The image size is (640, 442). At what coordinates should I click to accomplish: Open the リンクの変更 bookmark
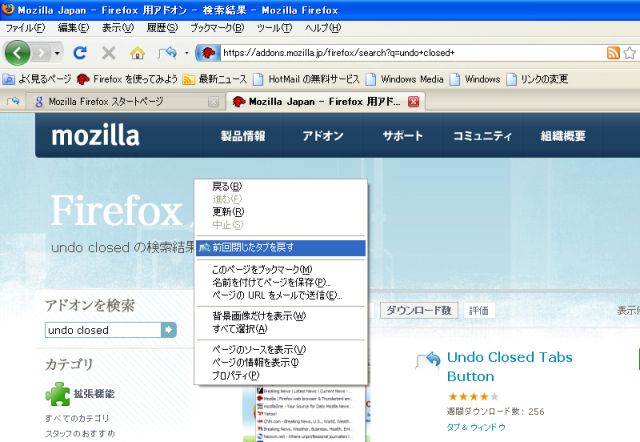tap(537, 79)
